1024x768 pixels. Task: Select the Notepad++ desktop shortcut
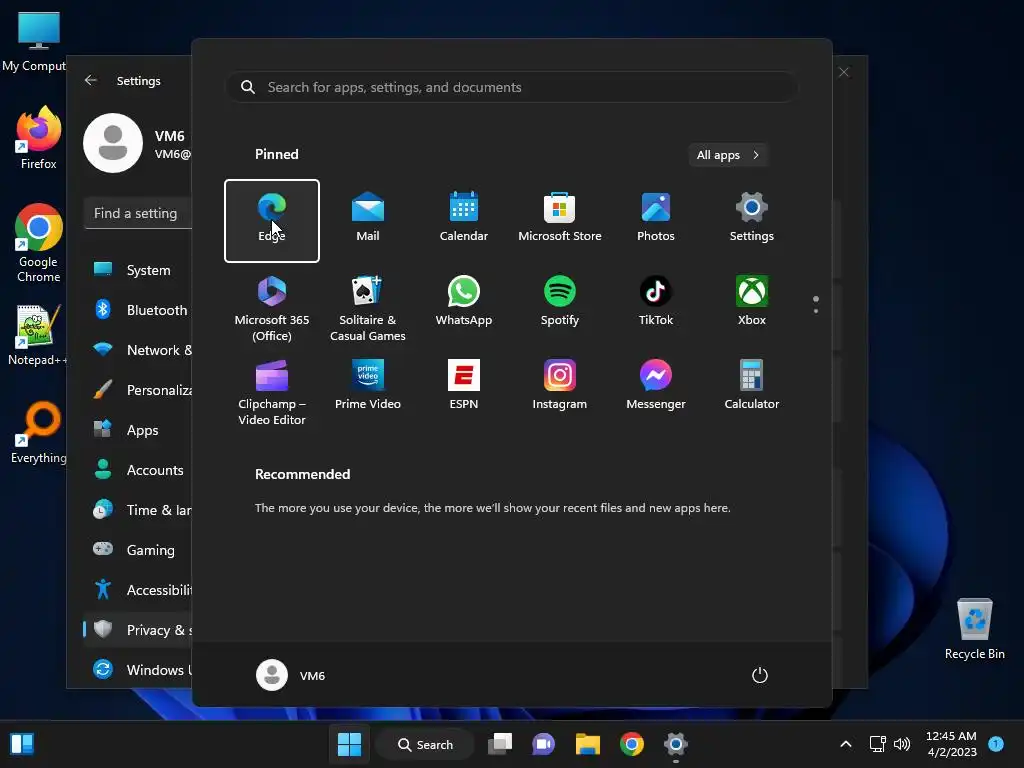point(38,334)
